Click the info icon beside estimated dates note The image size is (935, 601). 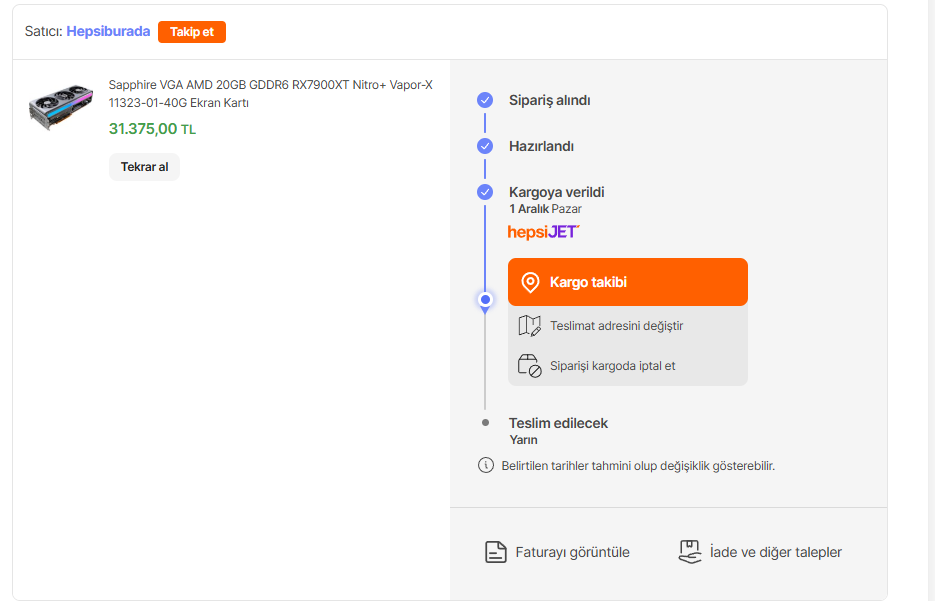[486, 465]
